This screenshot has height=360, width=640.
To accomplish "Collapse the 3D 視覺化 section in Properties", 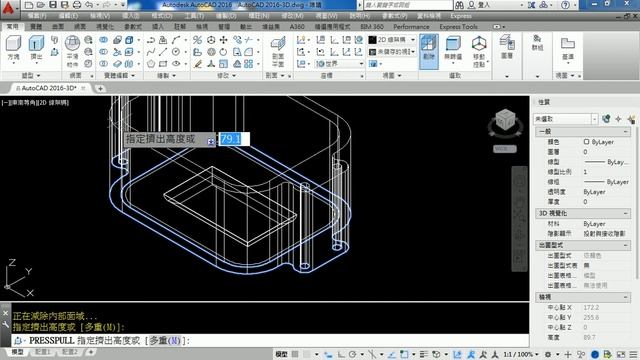I will 625,213.
